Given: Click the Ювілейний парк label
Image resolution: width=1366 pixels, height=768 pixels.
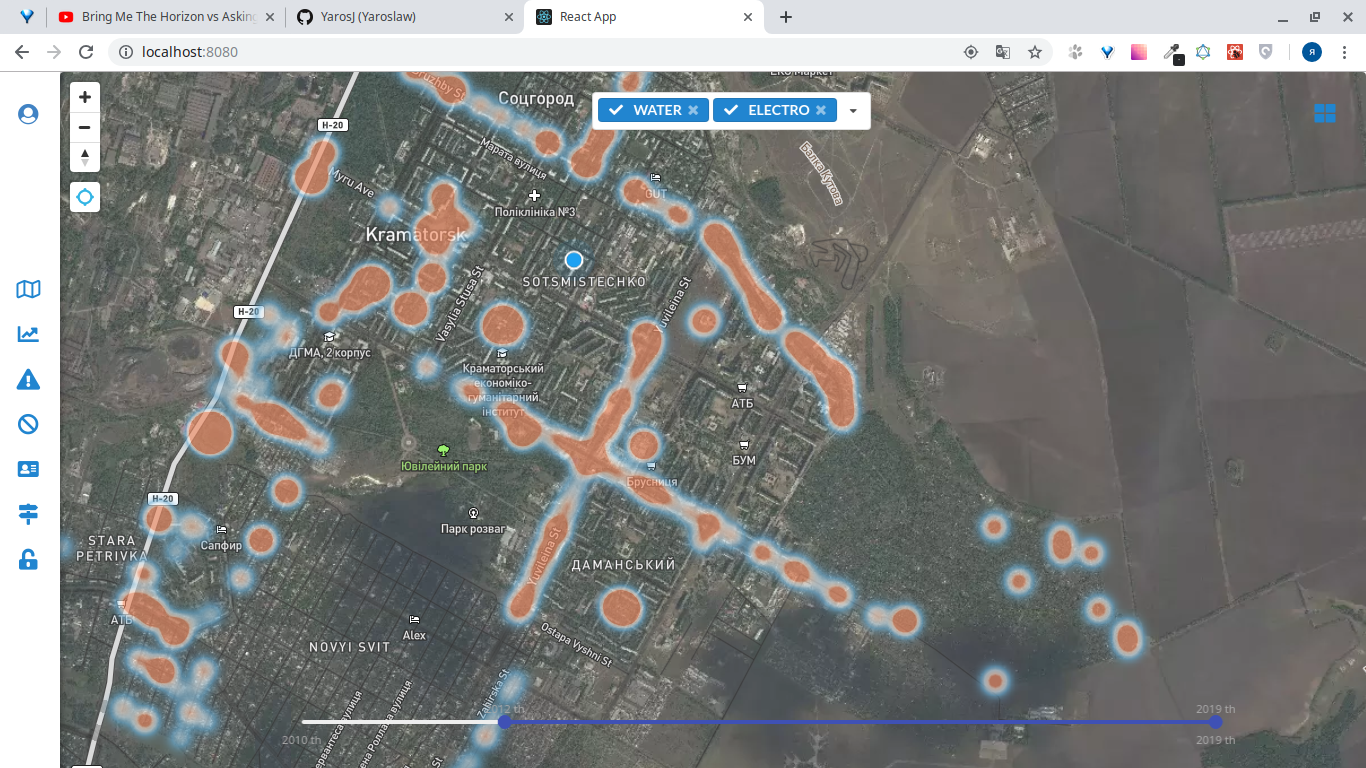Looking at the screenshot, I should (444, 466).
